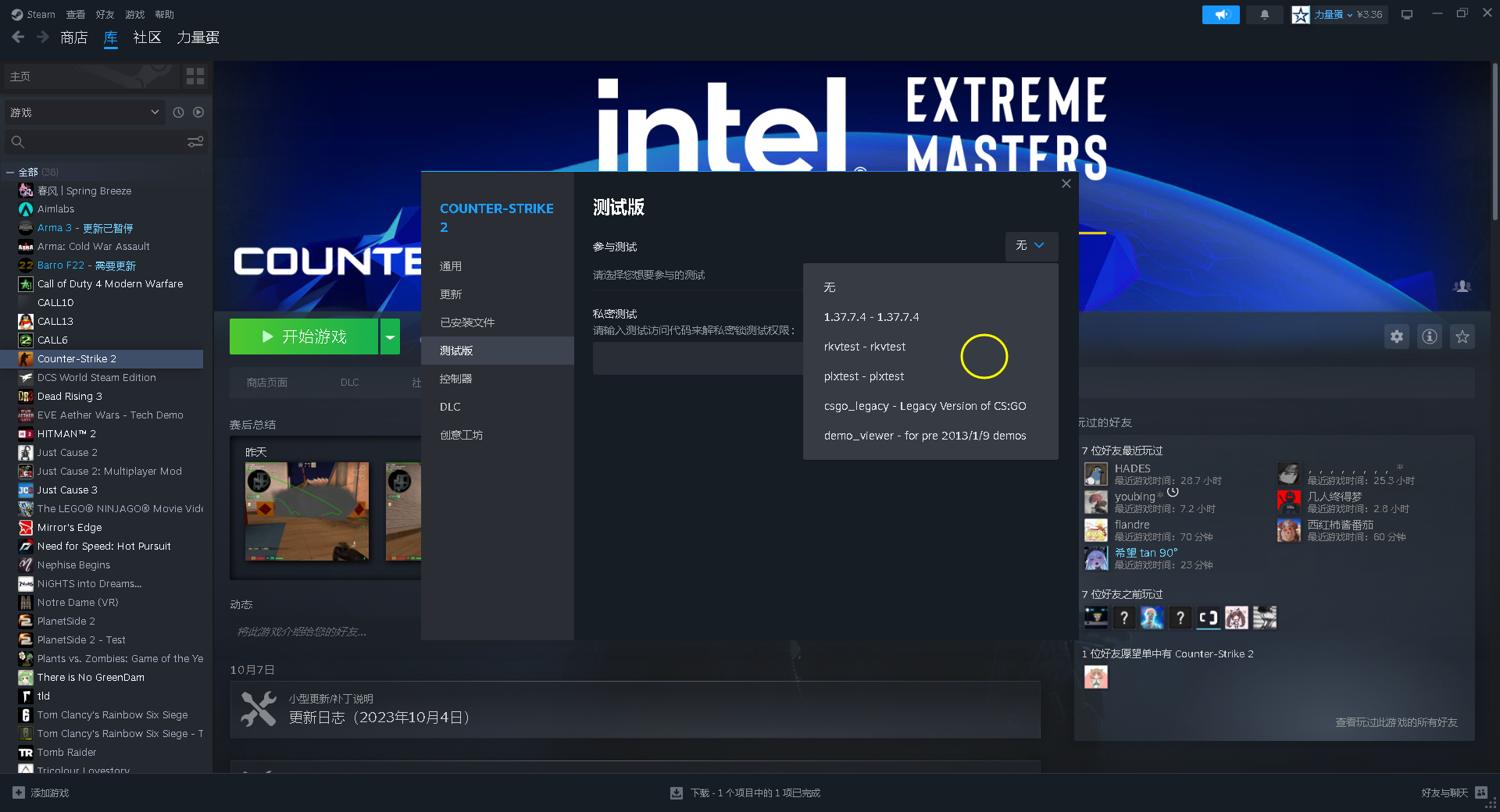The image size is (1500, 812).
Task: Close the properties dialog
Action: (x=1066, y=183)
